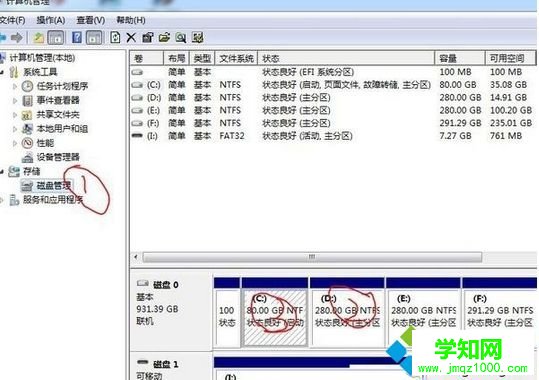Click the Forward arrow toolbar icon
The height and width of the screenshot is (380, 539).
pos(16,37)
